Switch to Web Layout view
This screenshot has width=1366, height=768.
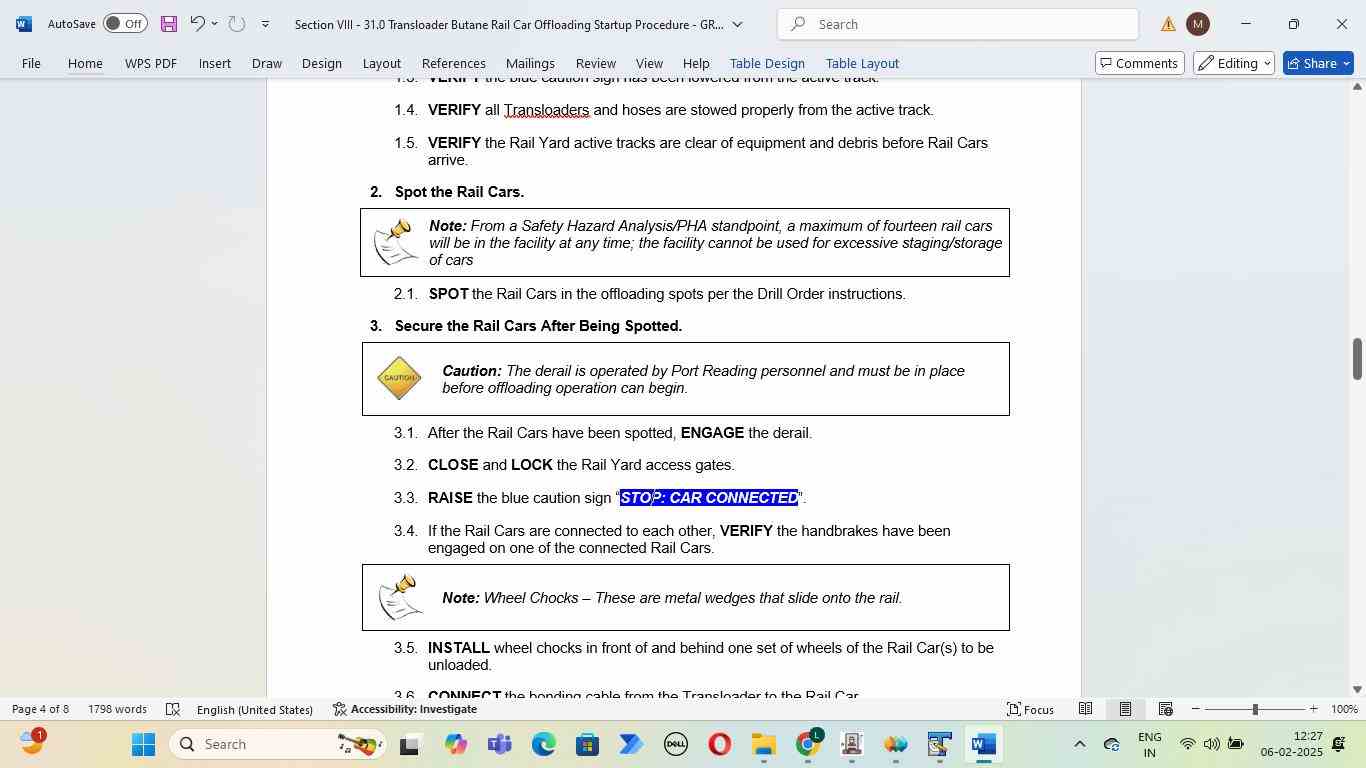coord(1165,709)
